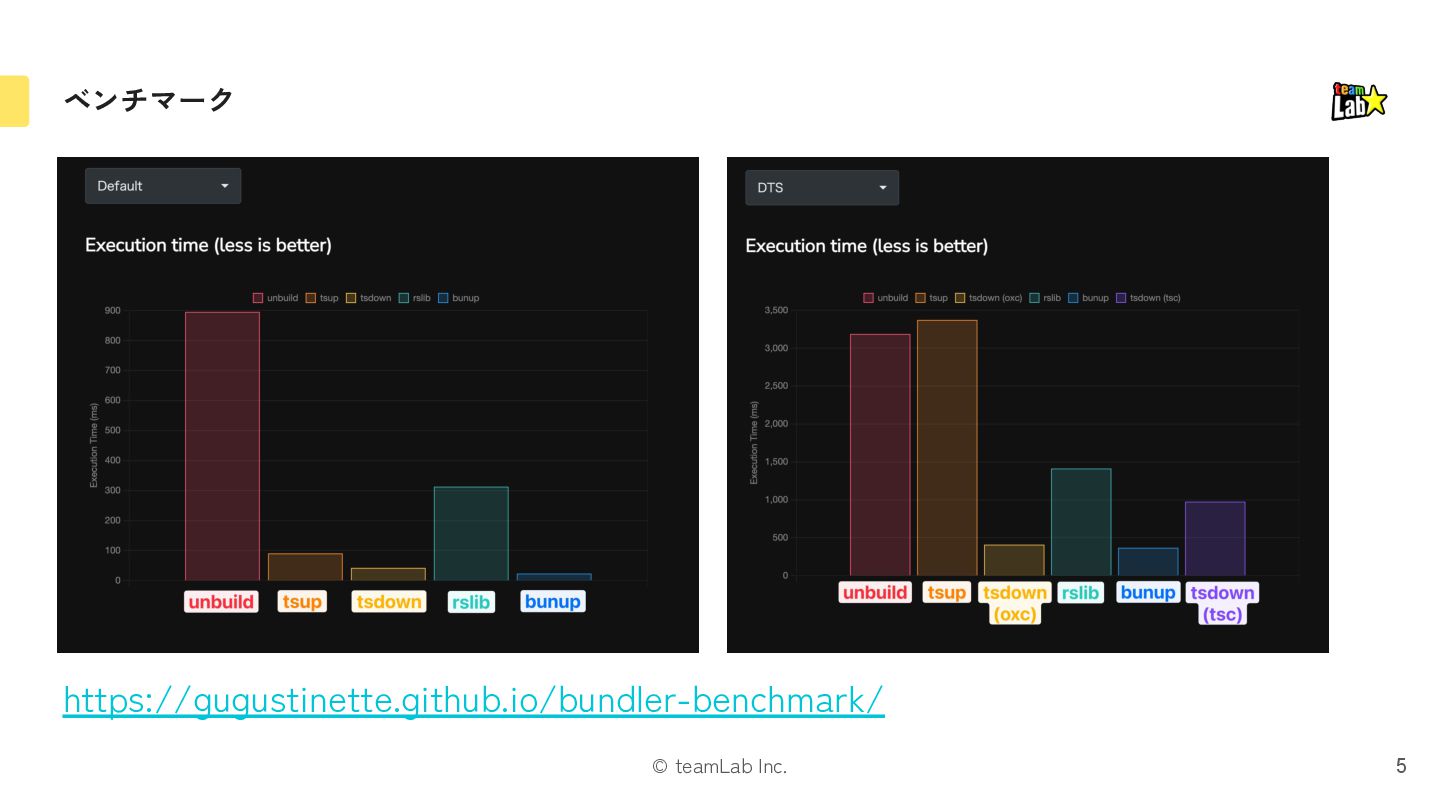This screenshot has height=810, width=1440.
Task: Click the © teamLab Inc. footer text
Action: point(720,767)
